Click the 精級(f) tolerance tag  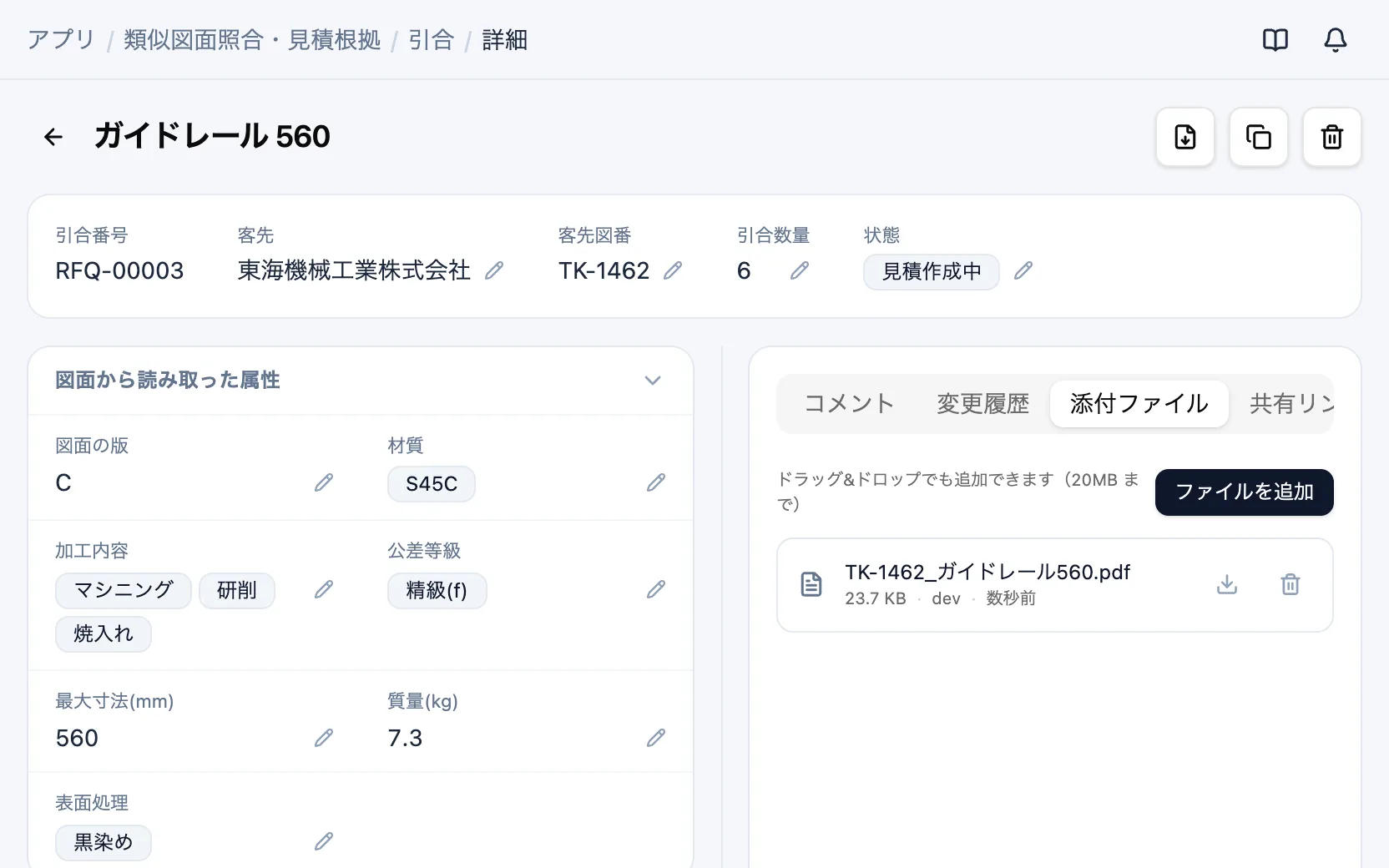click(437, 591)
